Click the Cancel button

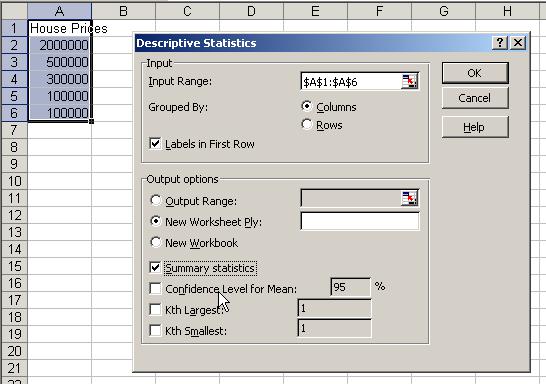pyautogui.click(x=475, y=98)
